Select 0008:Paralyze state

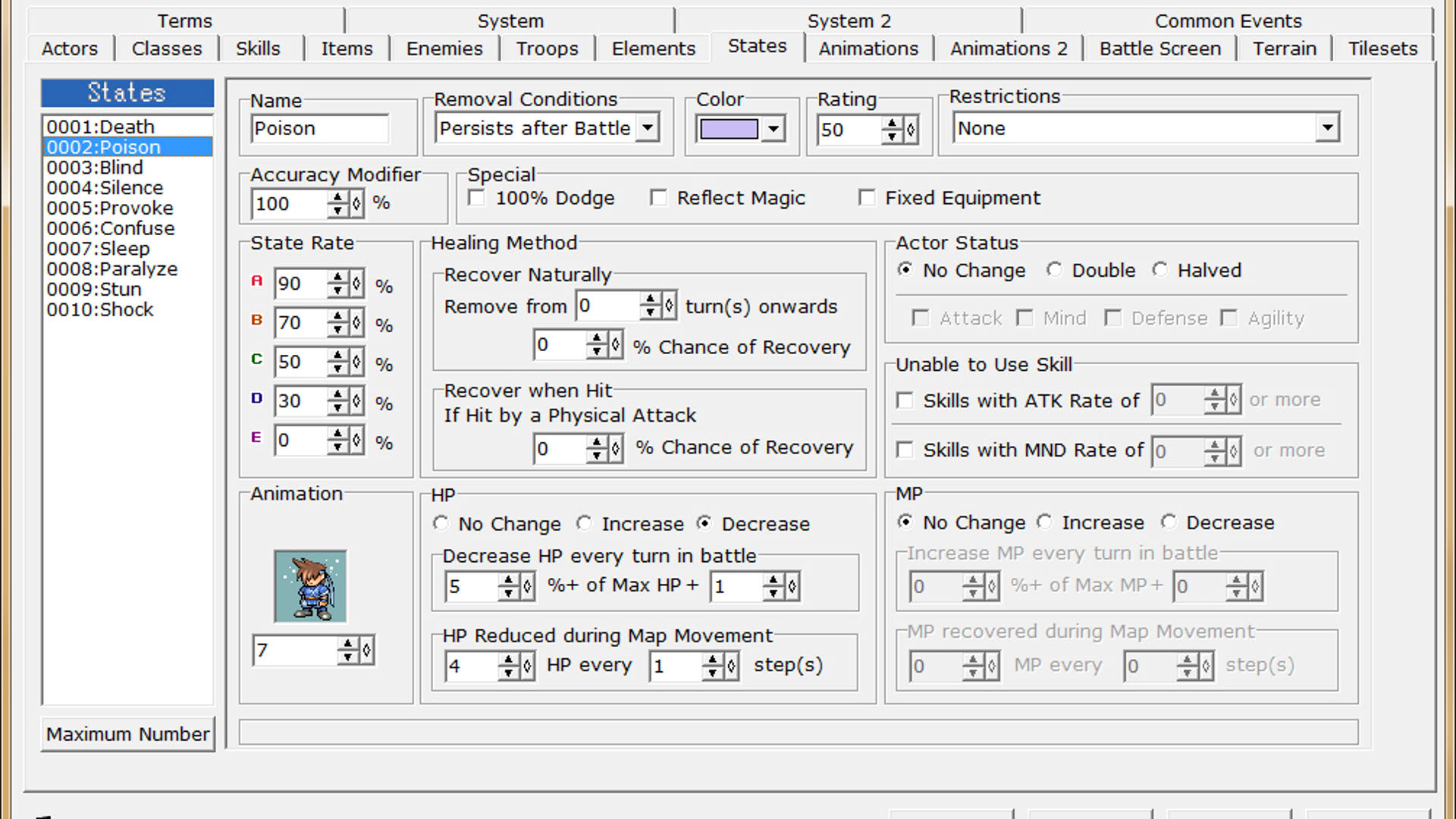point(127,269)
